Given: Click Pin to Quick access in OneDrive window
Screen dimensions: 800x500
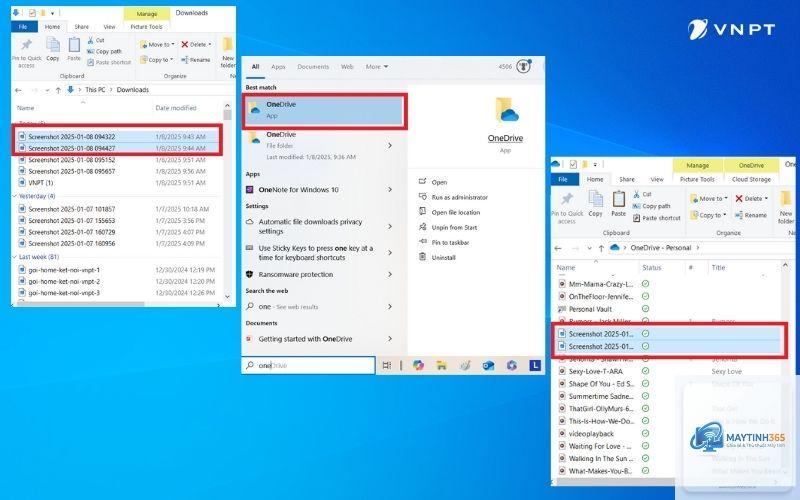Looking at the screenshot, I should click(x=567, y=208).
